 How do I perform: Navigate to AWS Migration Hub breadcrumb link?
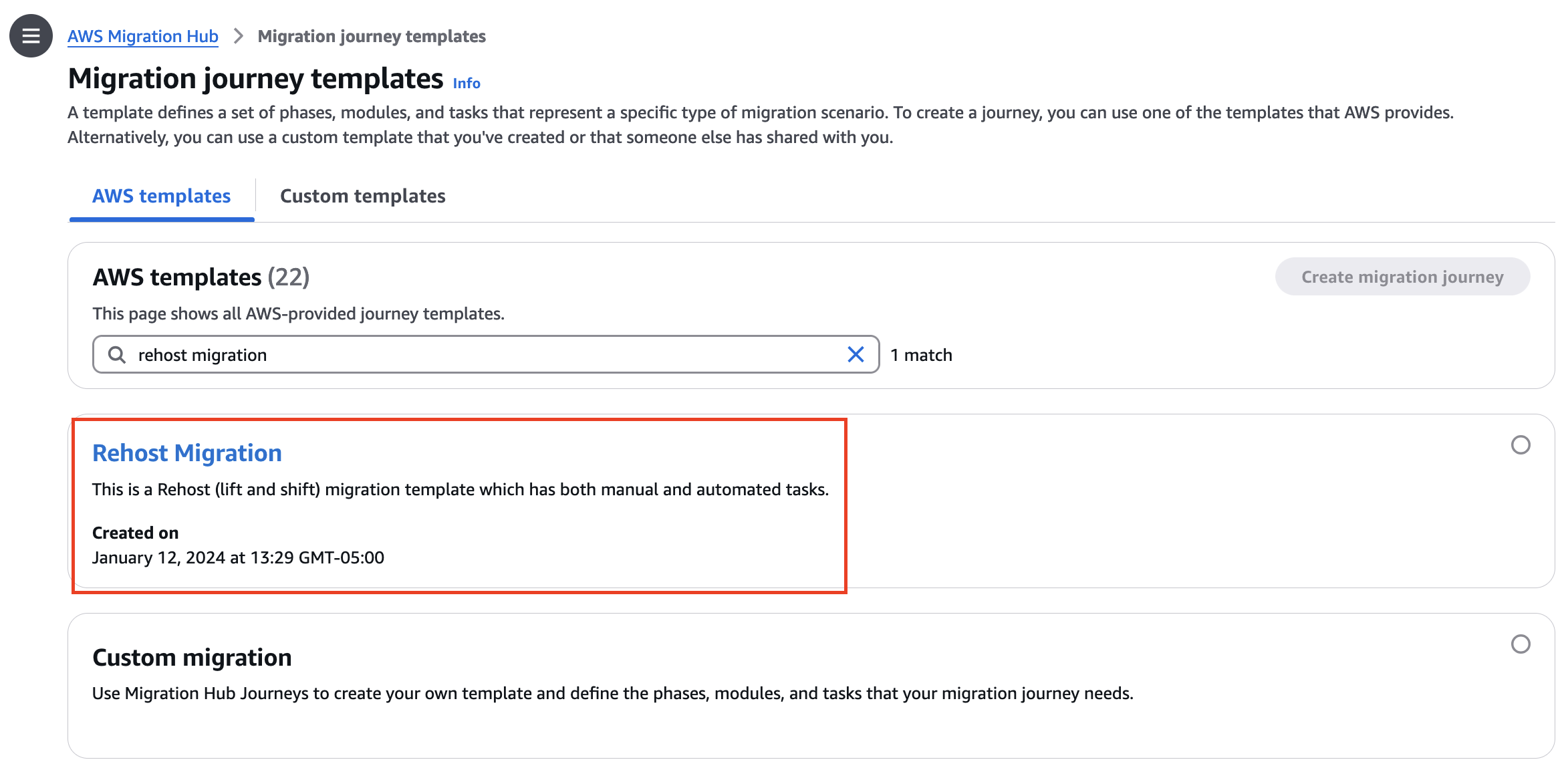tap(142, 36)
